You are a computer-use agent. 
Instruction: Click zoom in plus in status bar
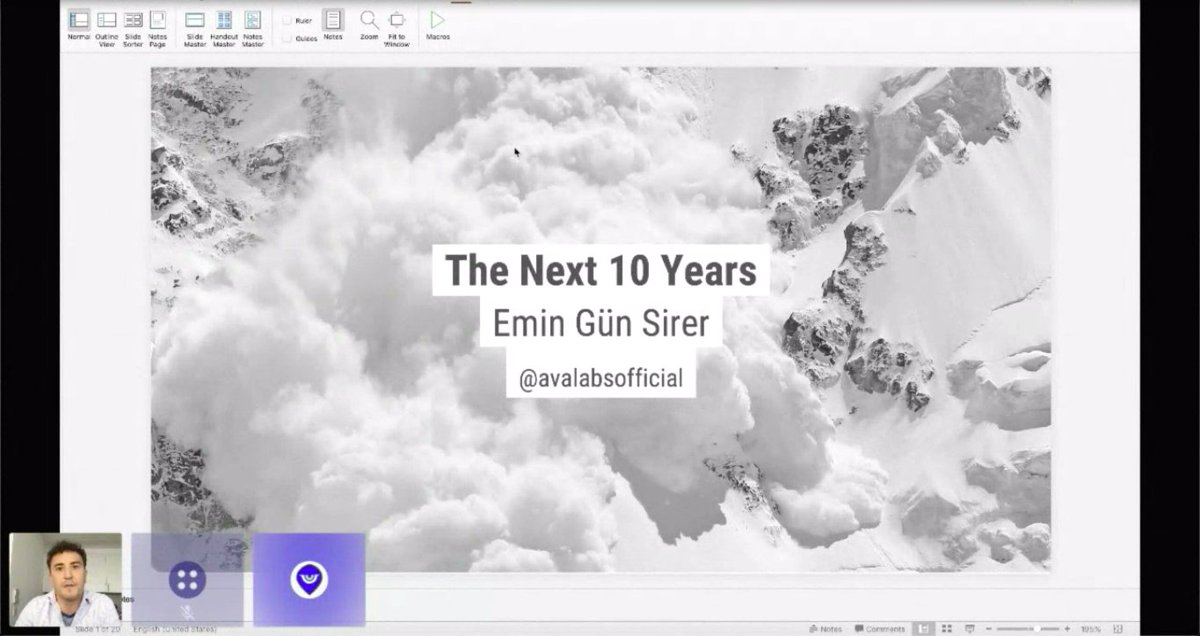click(x=1068, y=629)
